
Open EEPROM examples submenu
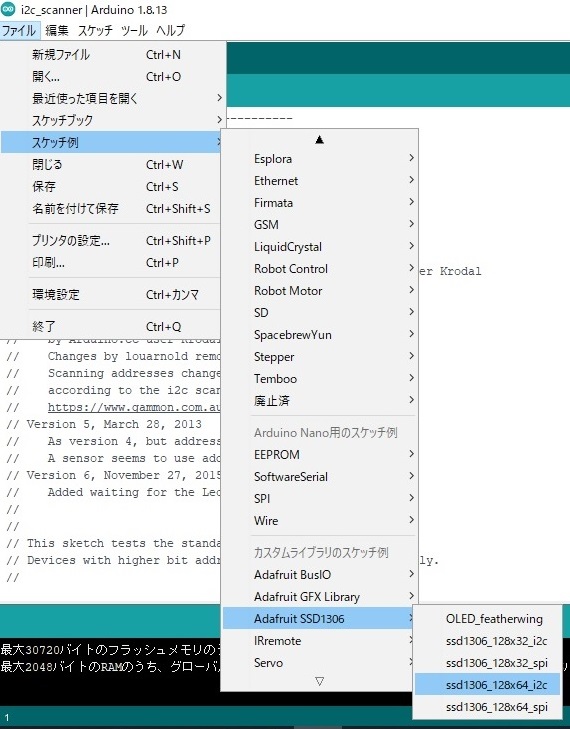click(x=319, y=454)
